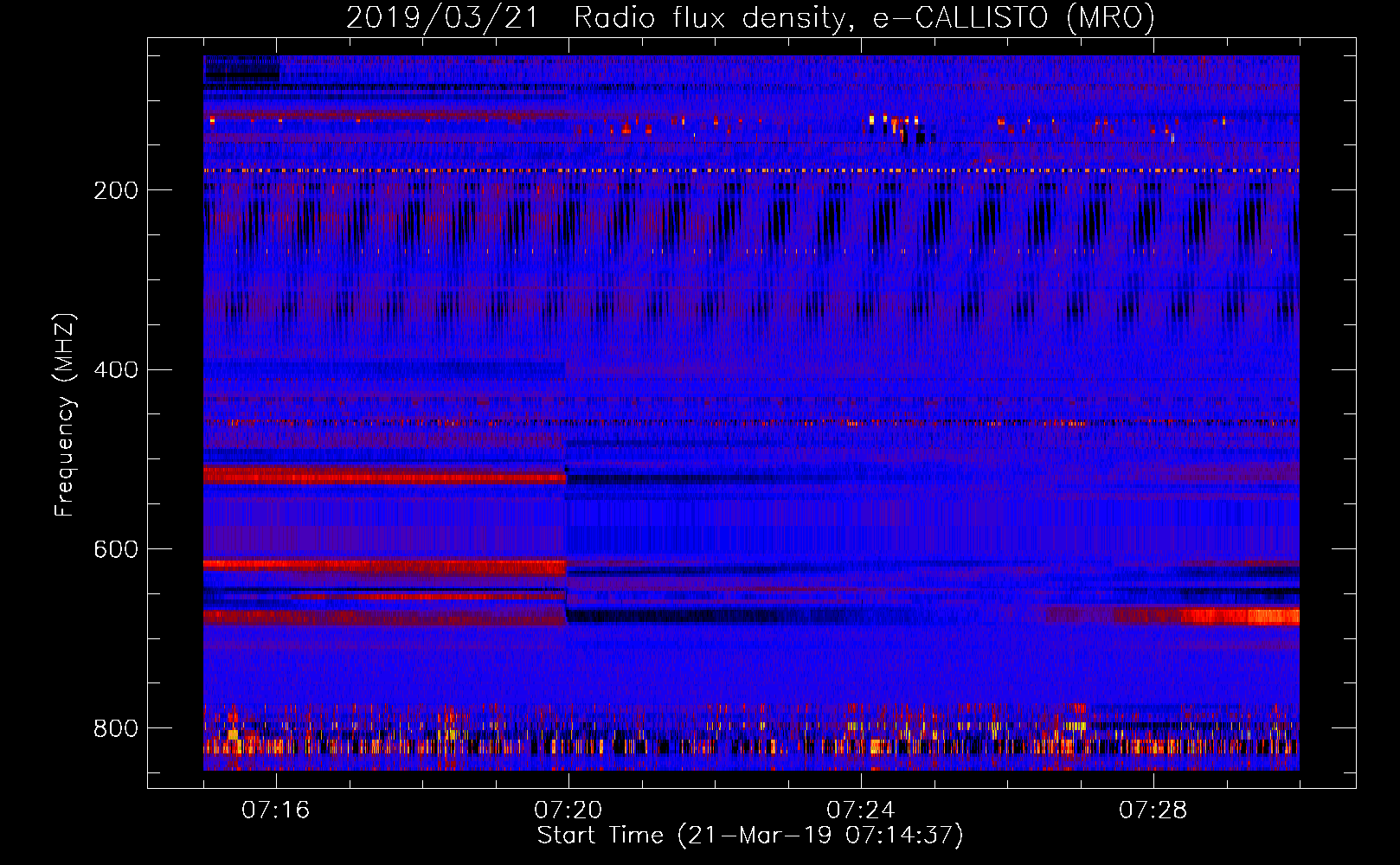Click the 'Start Time (21-Mar-19 07:14:37)' label
1400x865 pixels.
(750, 836)
